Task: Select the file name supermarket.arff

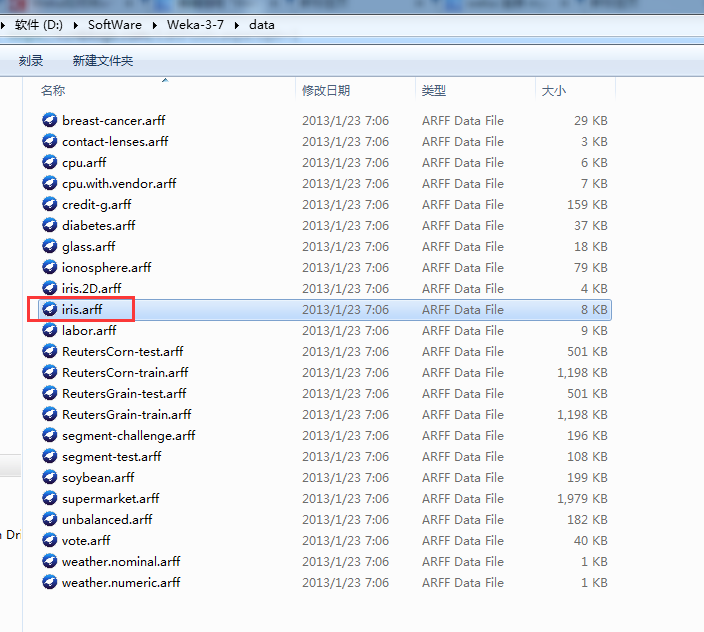Action: point(110,499)
